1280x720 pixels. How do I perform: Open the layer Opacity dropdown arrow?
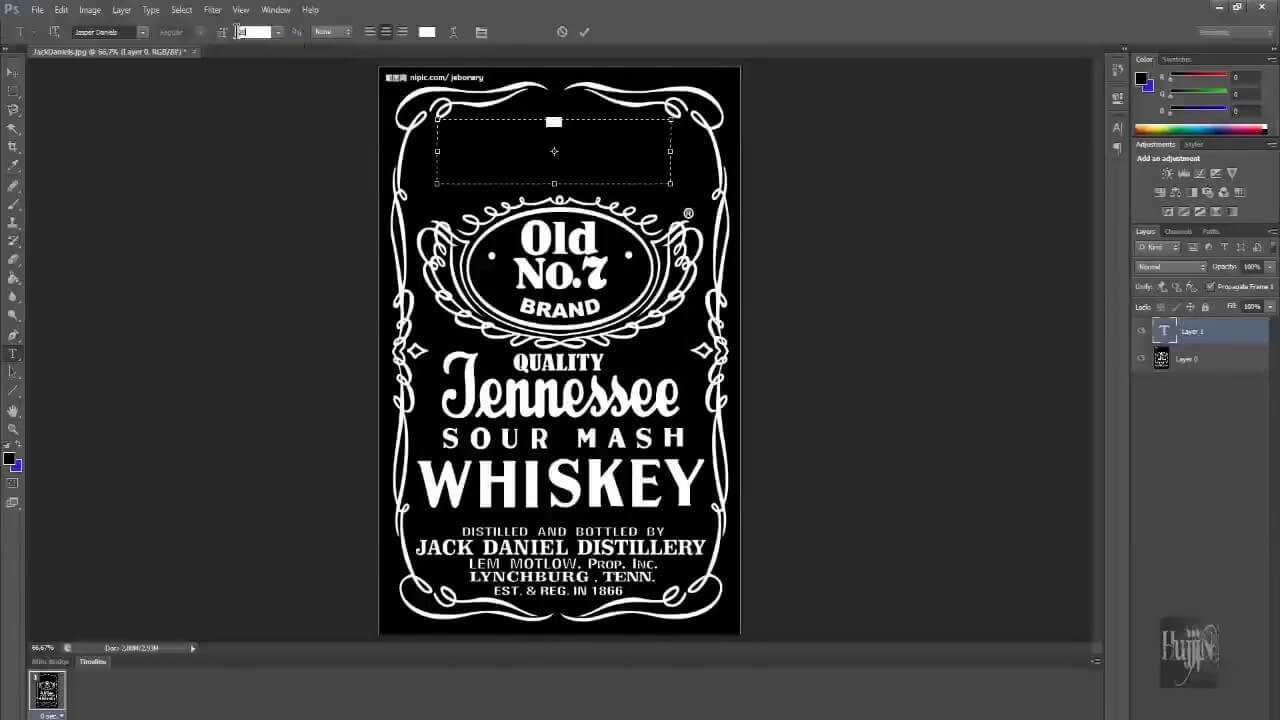point(1270,267)
